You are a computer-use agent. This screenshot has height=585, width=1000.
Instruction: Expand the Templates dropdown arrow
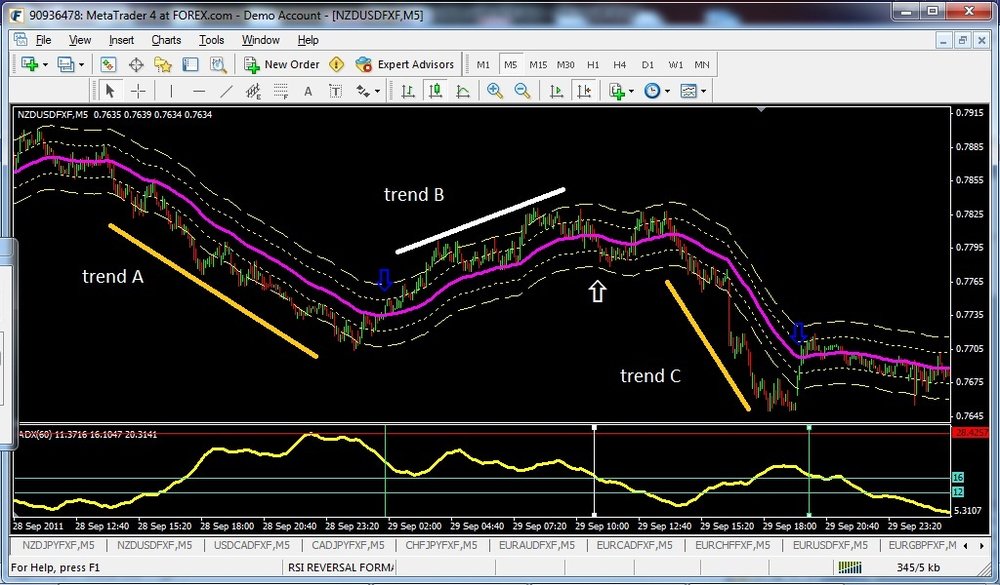pos(703,92)
